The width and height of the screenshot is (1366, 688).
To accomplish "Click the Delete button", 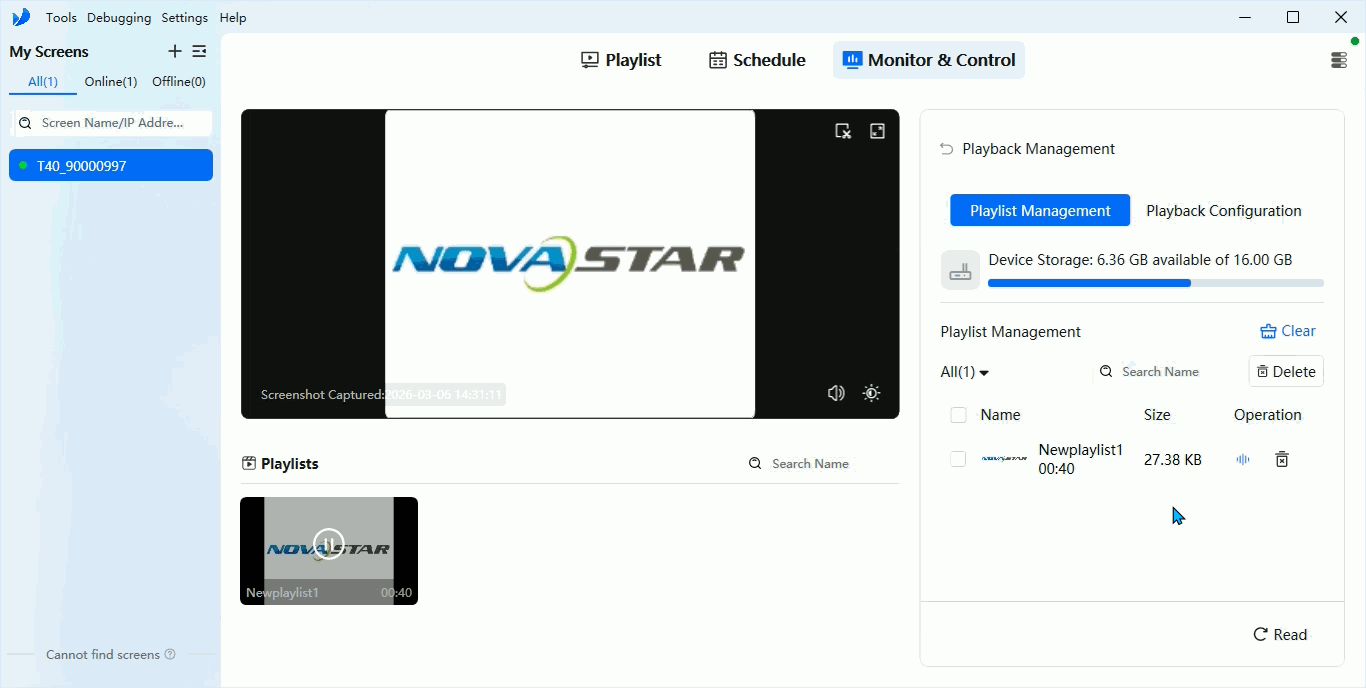I will click(x=1286, y=371).
